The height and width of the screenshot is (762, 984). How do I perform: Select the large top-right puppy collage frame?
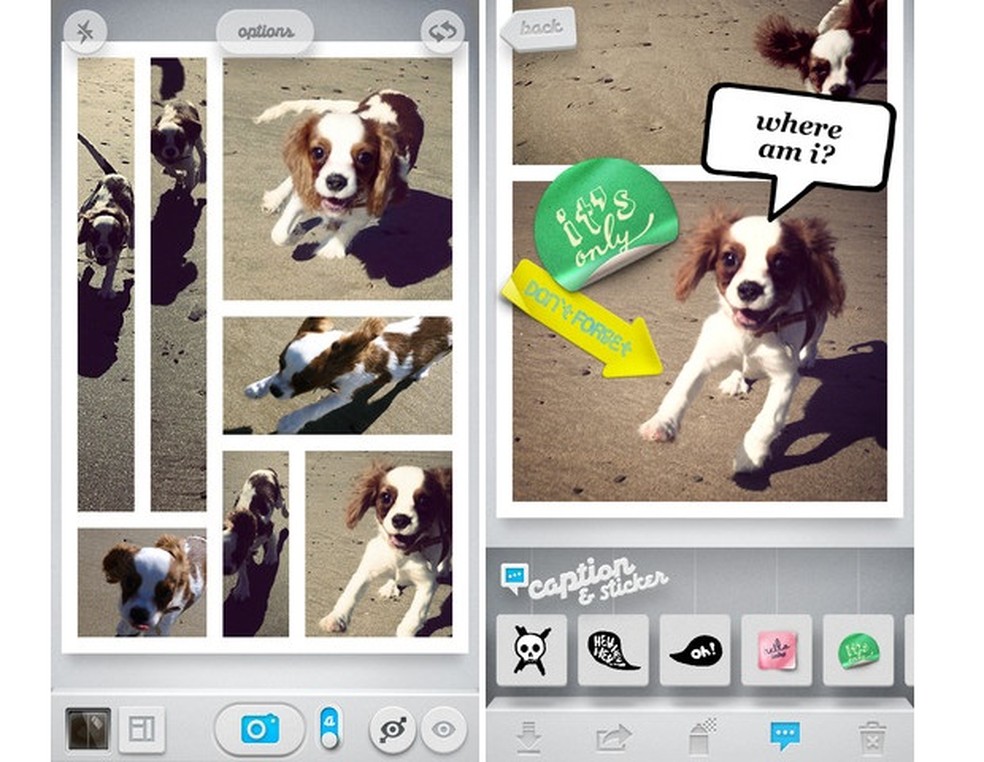338,179
